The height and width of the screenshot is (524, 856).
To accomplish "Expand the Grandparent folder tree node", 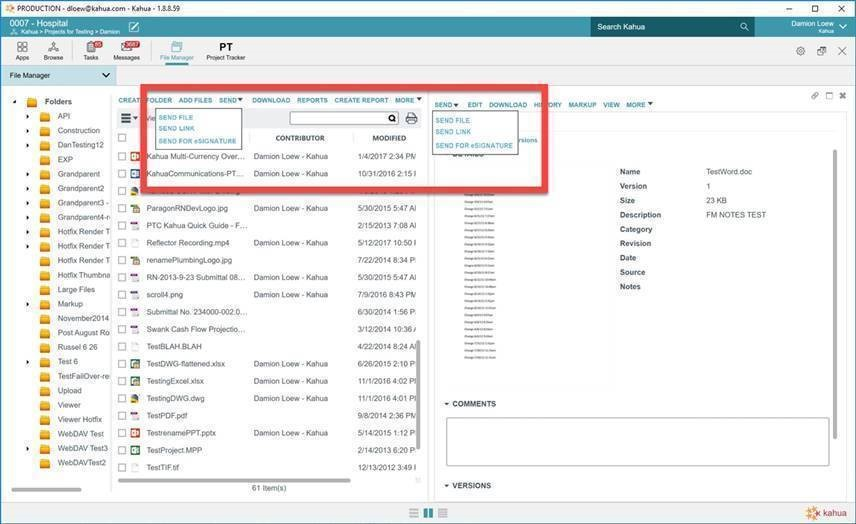I will click(28, 174).
